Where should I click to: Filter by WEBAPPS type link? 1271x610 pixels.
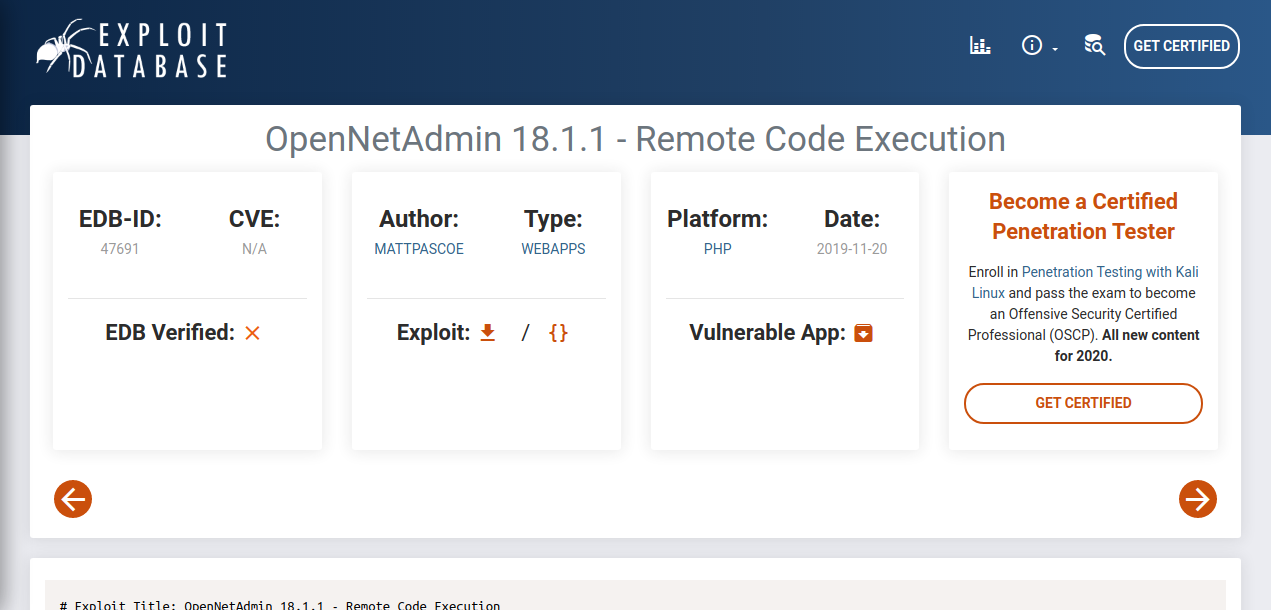[x=553, y=249]
